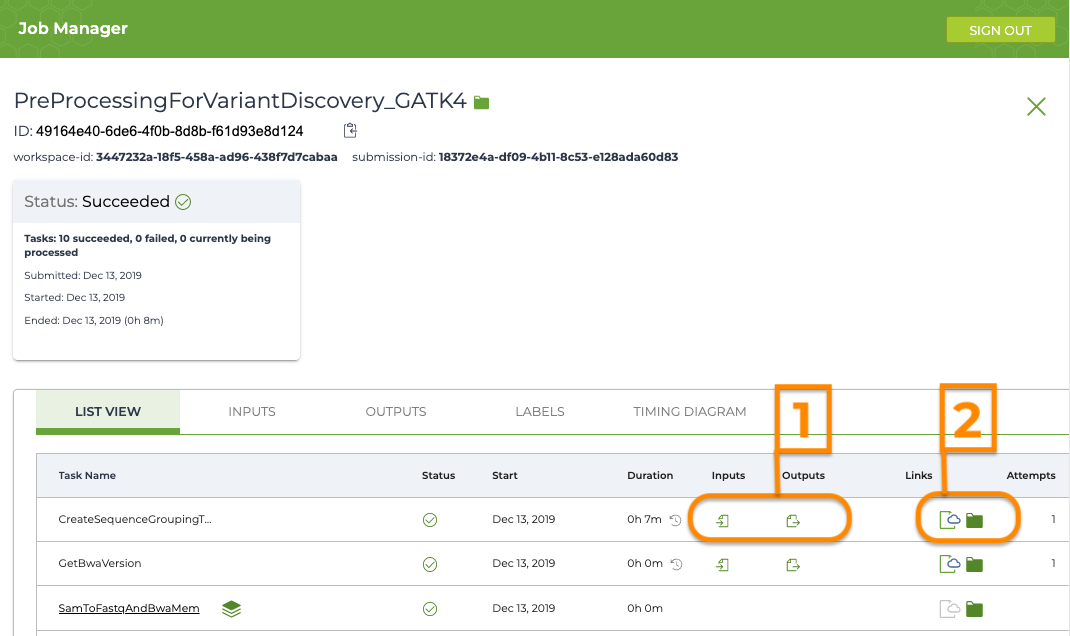Click the Status column header
1070x636 pixels.
(438, 475)
